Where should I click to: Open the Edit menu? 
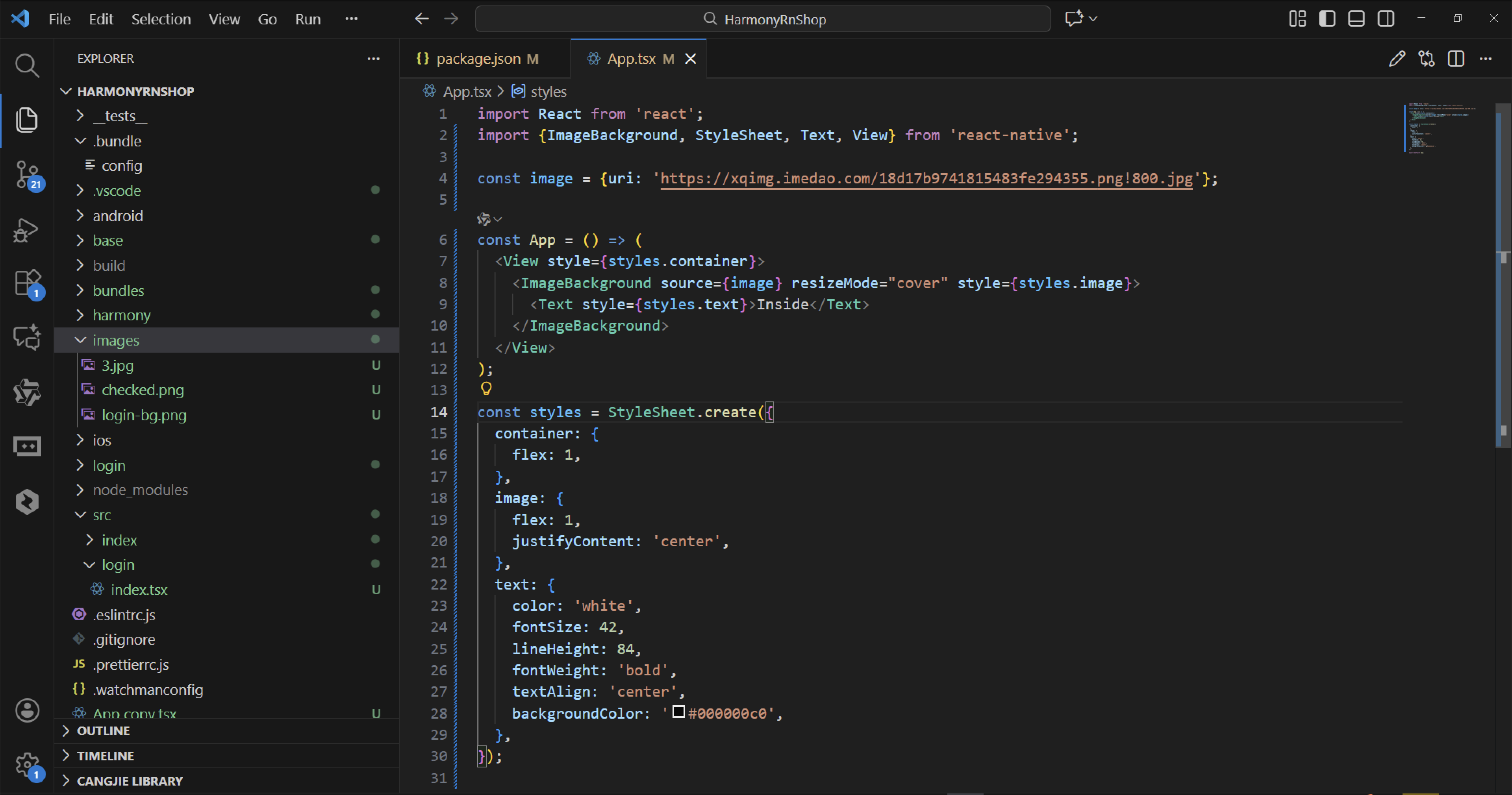pyautogui.click(x=101, y=19)
